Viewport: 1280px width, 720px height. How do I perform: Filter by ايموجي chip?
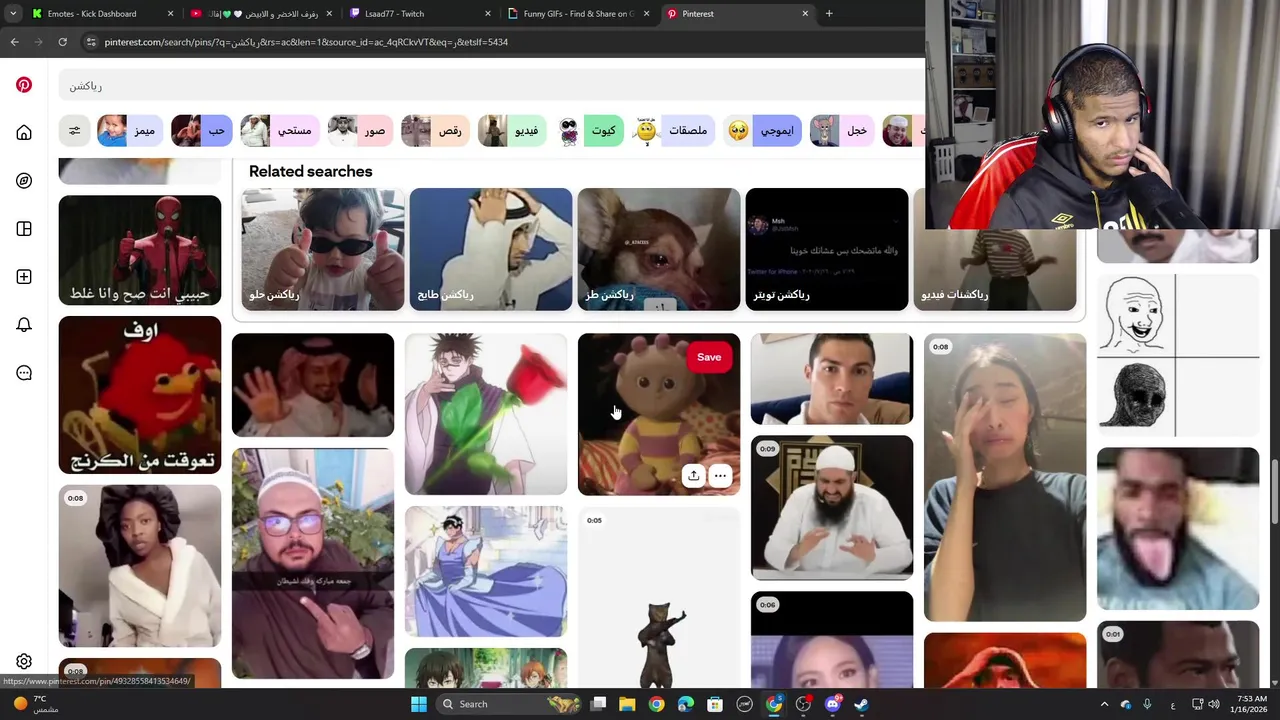tap(762, 131)
